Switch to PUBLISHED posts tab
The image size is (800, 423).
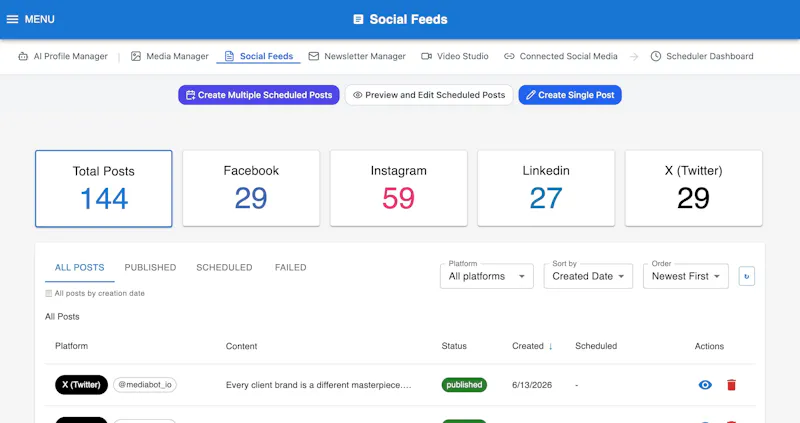click(150, 267)
